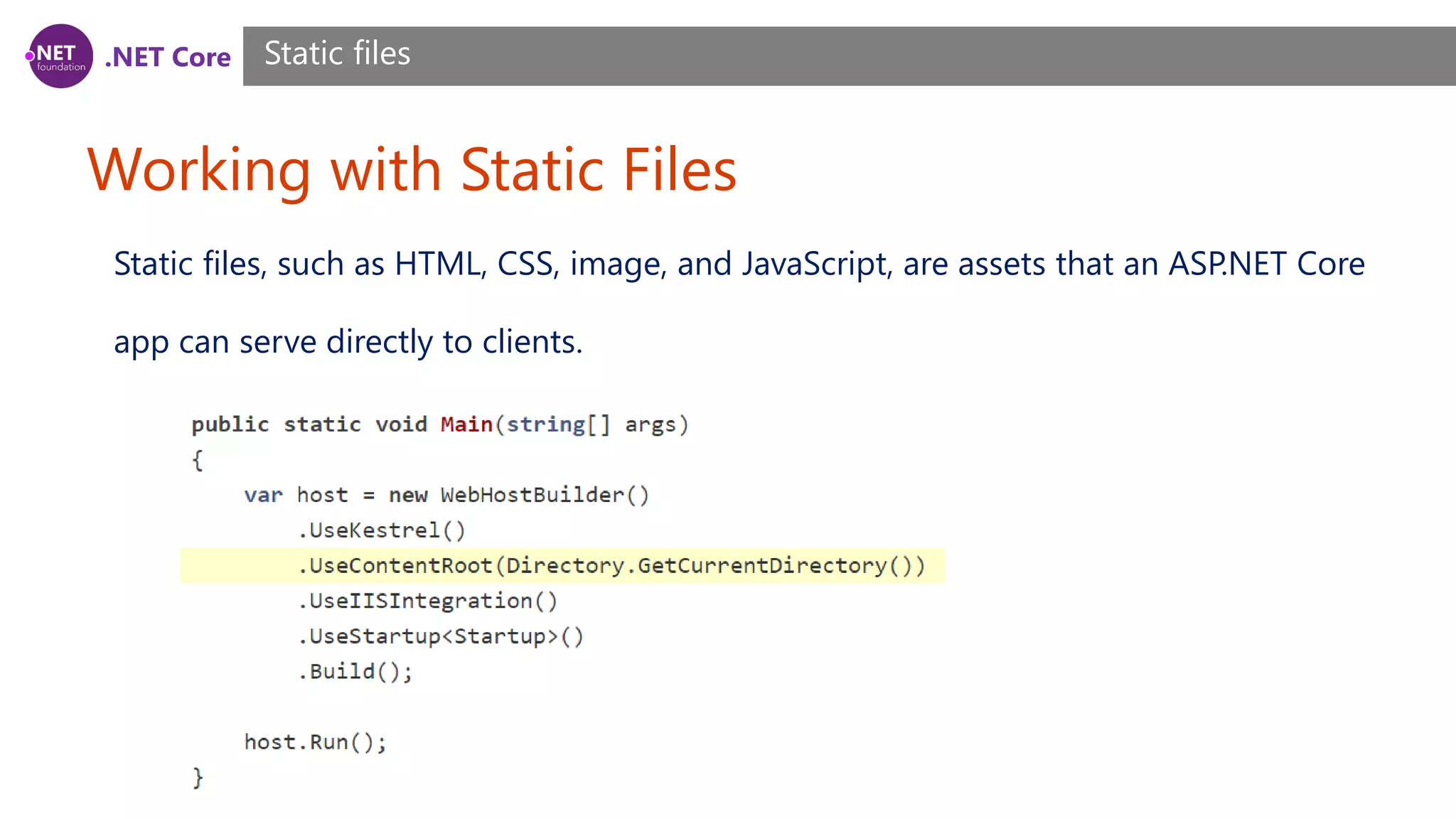
Task: Click the string[] args parameter
Action: coord(591,424)
